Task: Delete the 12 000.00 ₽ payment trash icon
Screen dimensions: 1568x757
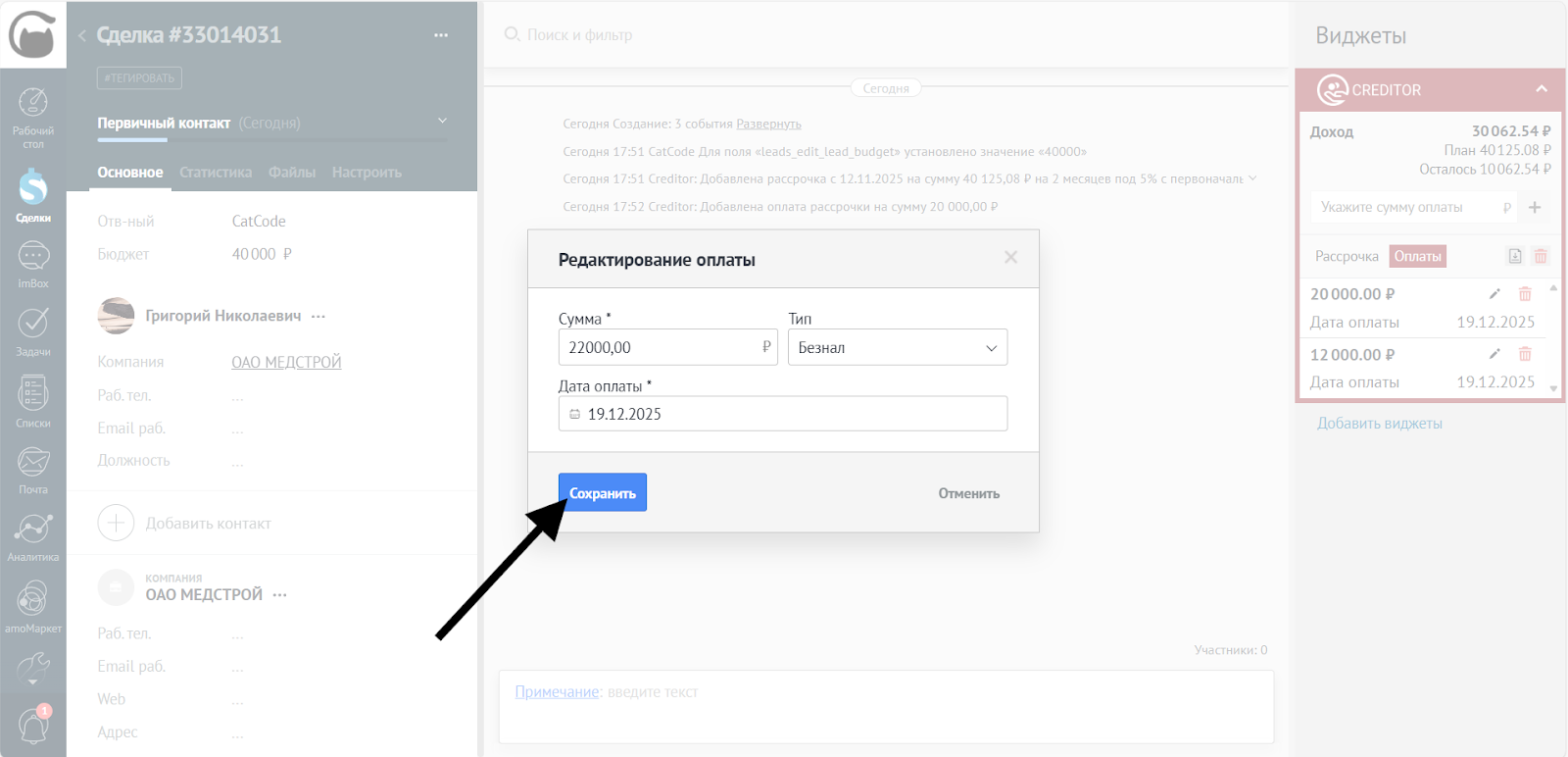Action: (1525, 354)
